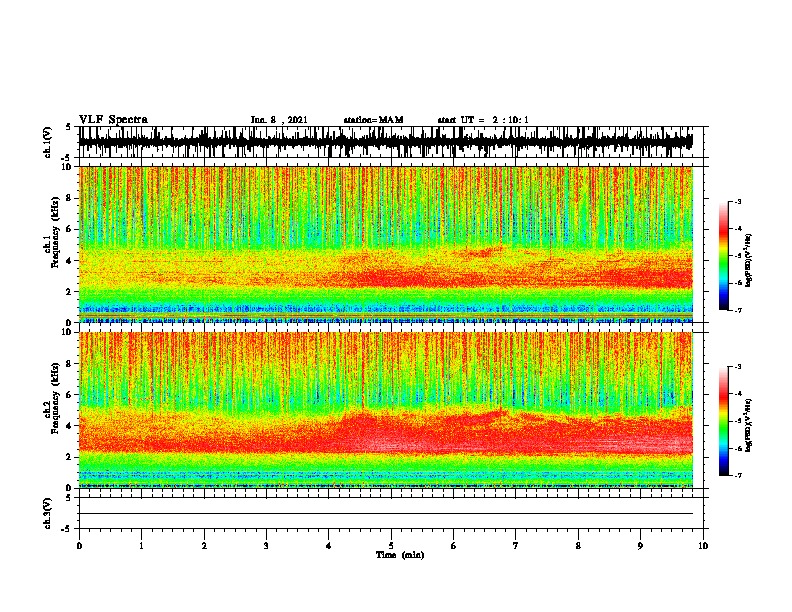
Task: Click the "VLF Spectra" plot title
Action: 113,120
